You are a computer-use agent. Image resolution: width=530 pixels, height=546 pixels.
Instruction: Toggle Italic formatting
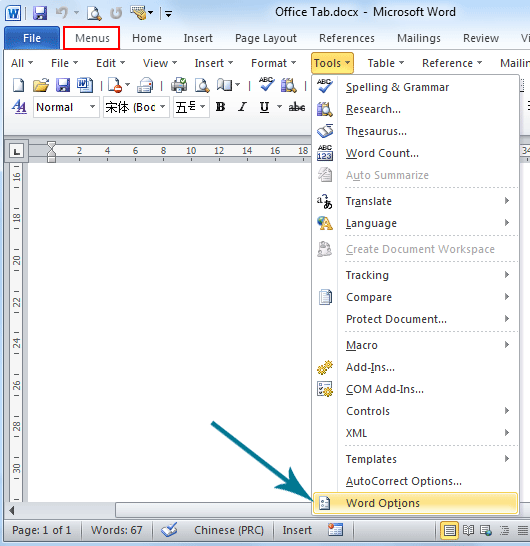(x=242, y=107)
